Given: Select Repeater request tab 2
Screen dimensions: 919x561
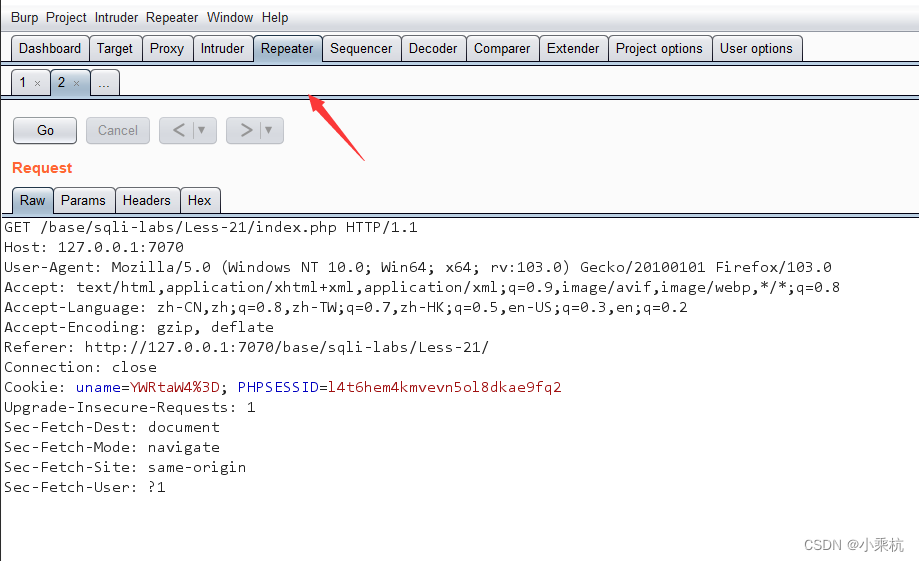Looking at the screenshot, I should point(62,83).
